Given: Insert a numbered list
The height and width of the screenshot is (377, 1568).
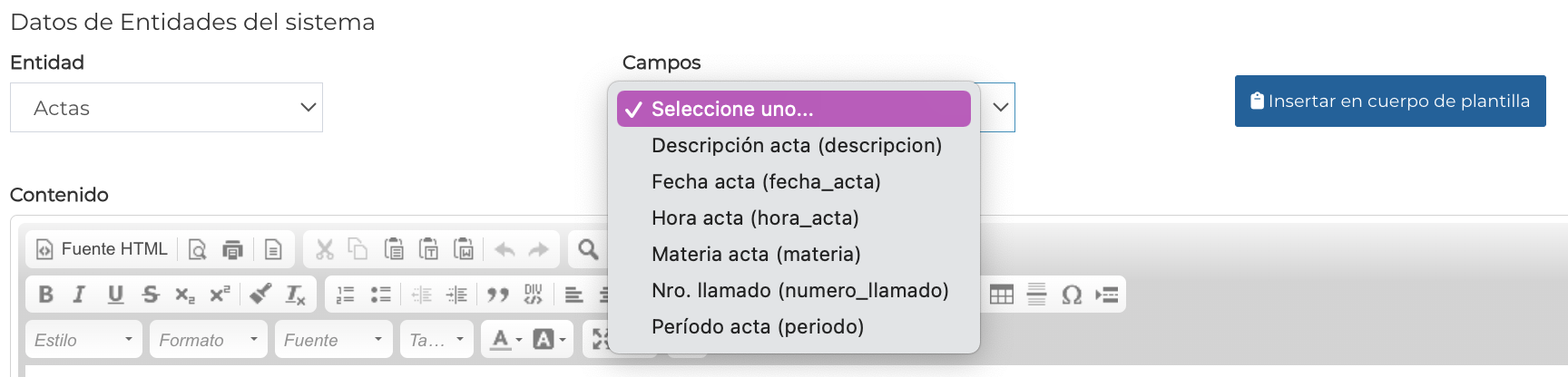Looking at the screenshot, I should [x=345, y=295].
